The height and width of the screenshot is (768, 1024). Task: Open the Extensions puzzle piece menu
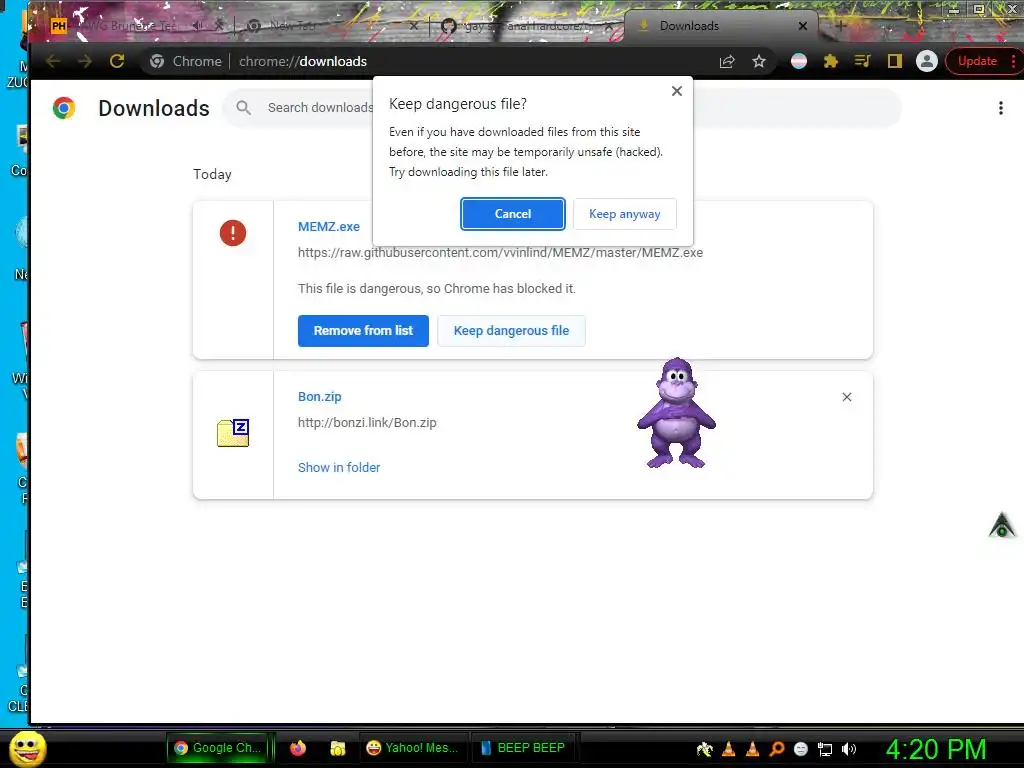[x=831, y=61]
